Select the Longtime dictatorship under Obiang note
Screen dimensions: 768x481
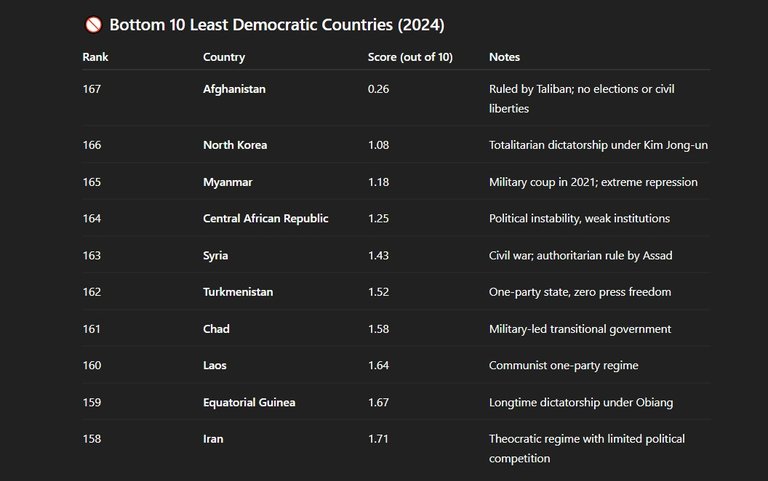tap(581, 403)
